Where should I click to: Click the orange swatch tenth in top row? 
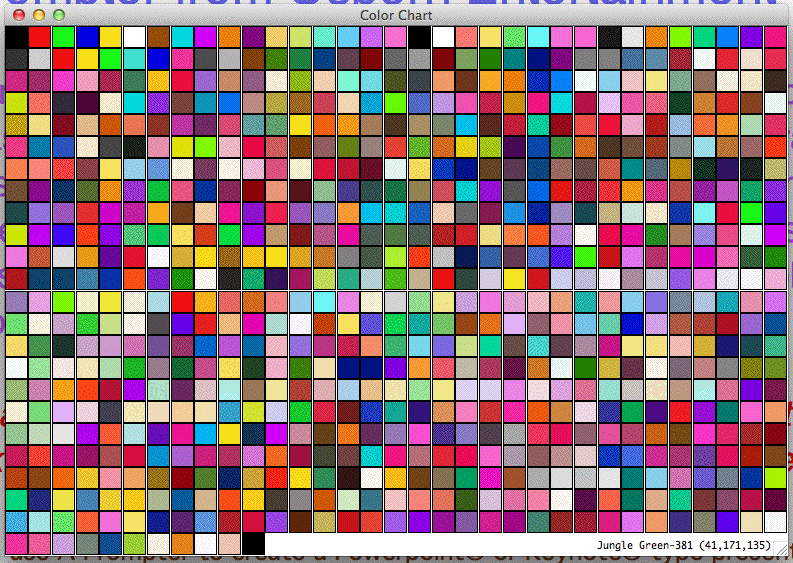click(x=230, y=36)
